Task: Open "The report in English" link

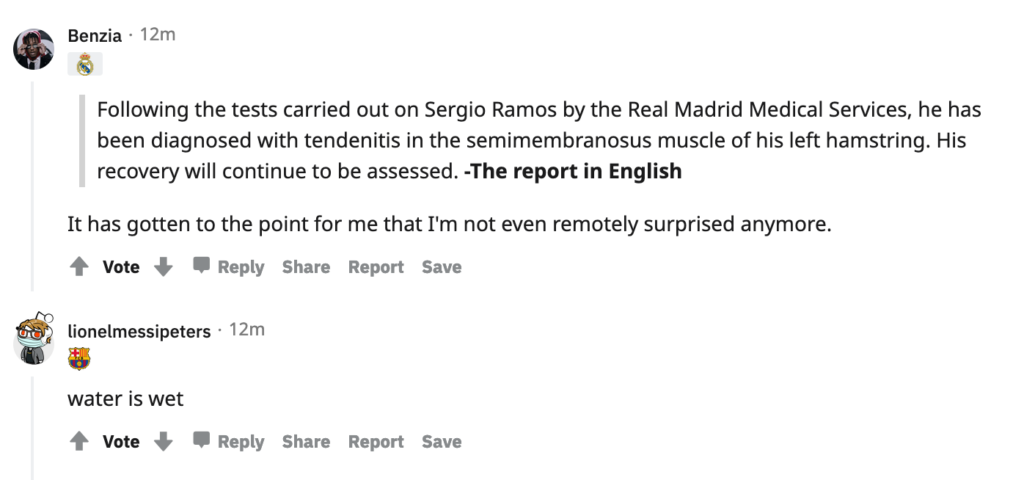Action: click(573, 171)
